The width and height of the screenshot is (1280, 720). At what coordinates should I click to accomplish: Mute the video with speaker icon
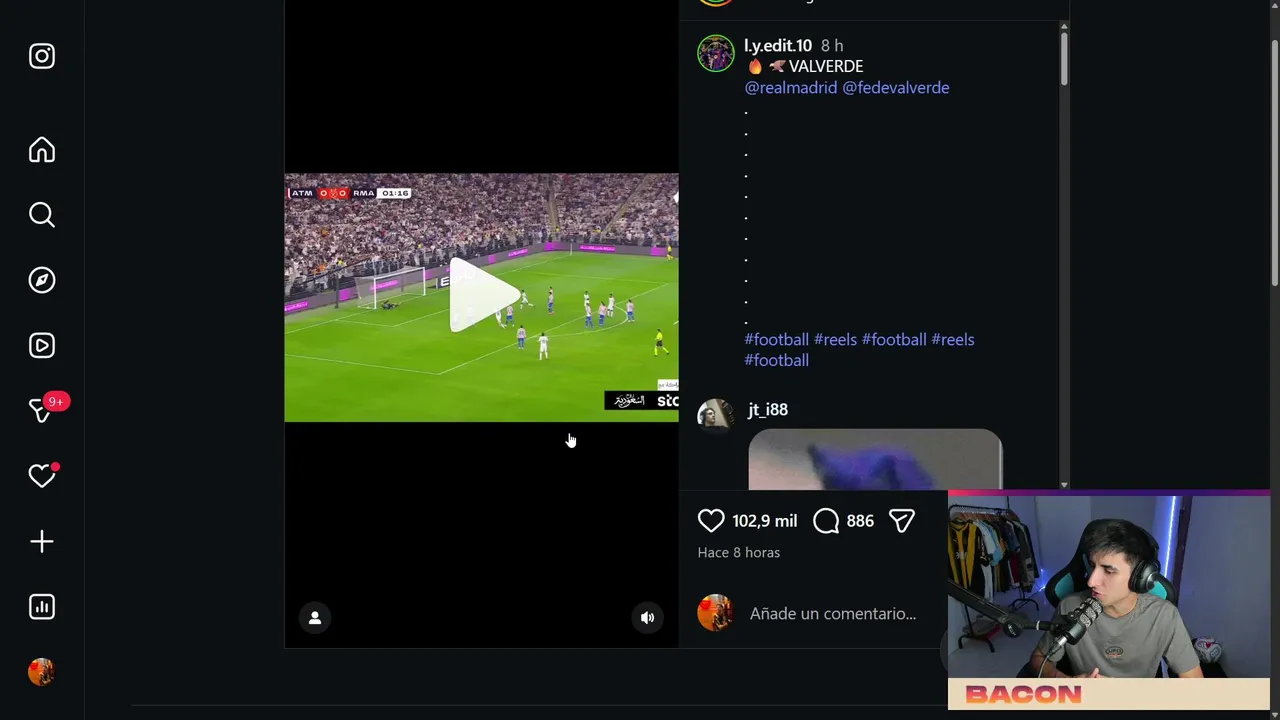point(647,618)
